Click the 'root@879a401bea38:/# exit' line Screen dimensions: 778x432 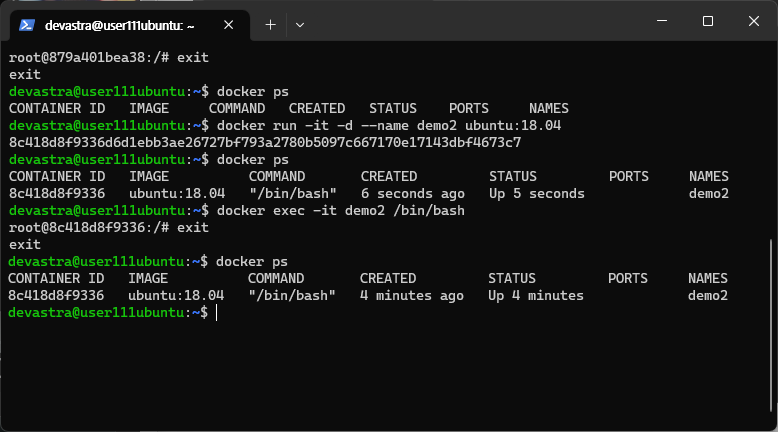[109, 58]
